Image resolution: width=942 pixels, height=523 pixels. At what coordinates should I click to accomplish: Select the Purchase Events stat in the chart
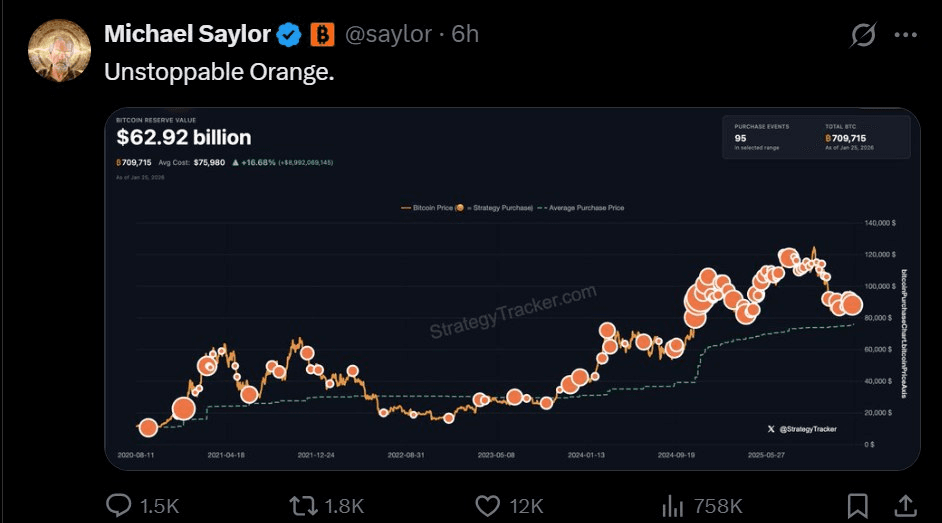(x=762, y=137)
